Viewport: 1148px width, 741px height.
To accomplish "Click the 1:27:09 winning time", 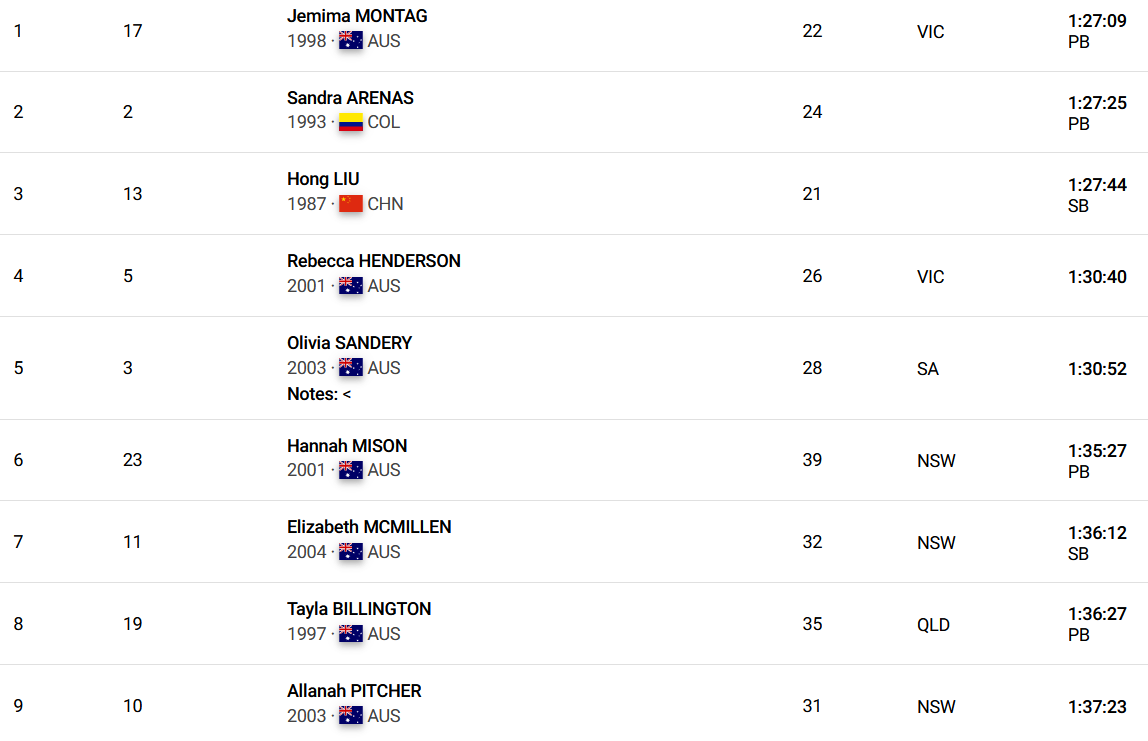I will [1097, 21].
